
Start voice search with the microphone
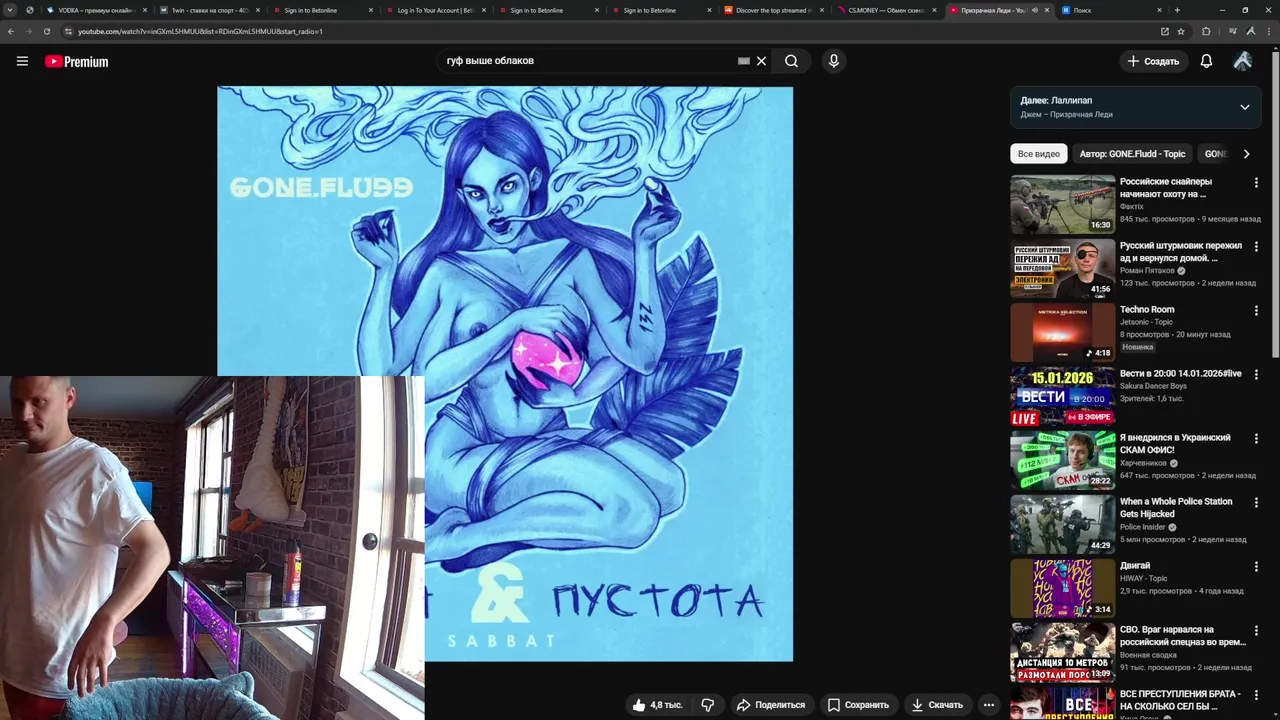[834, 61]
